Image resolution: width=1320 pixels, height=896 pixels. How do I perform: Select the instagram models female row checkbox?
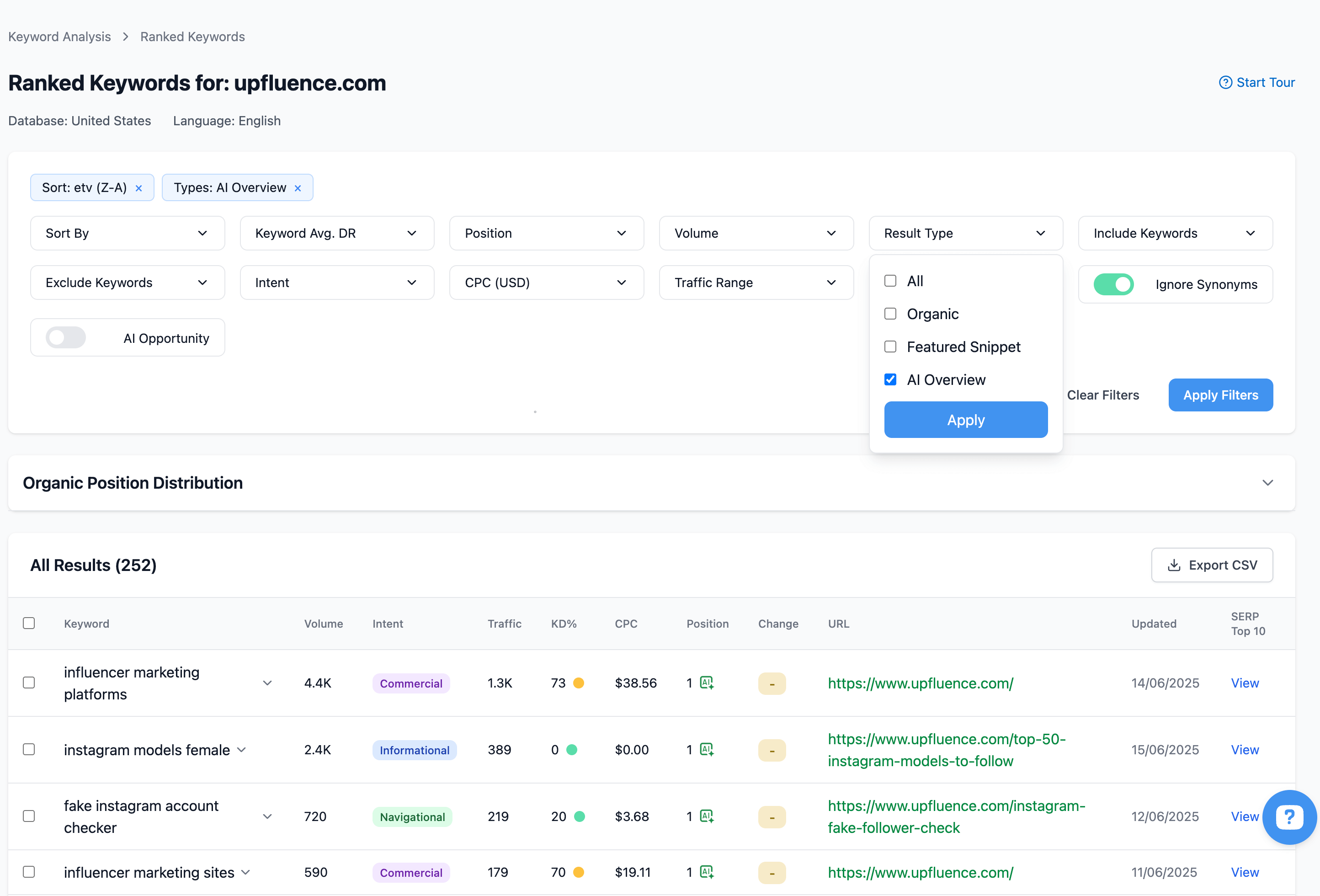point(29,749)
